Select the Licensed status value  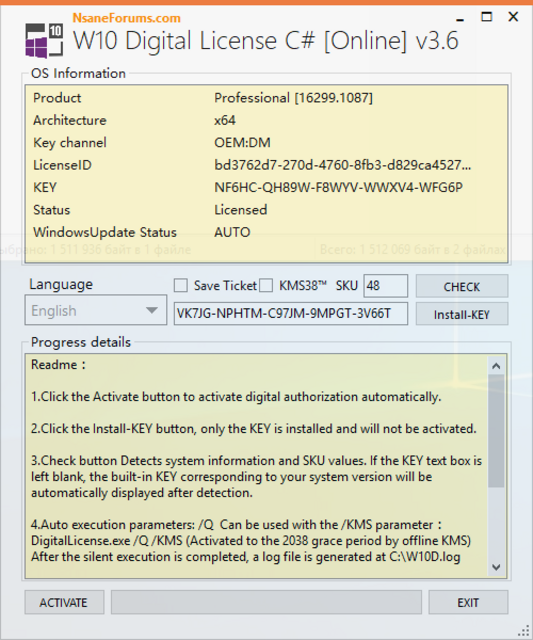[x=241, y=210]
